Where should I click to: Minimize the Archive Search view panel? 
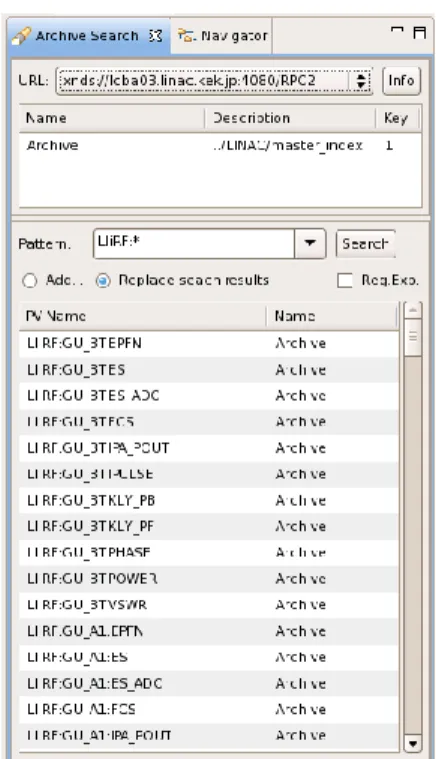click(397, 30)
